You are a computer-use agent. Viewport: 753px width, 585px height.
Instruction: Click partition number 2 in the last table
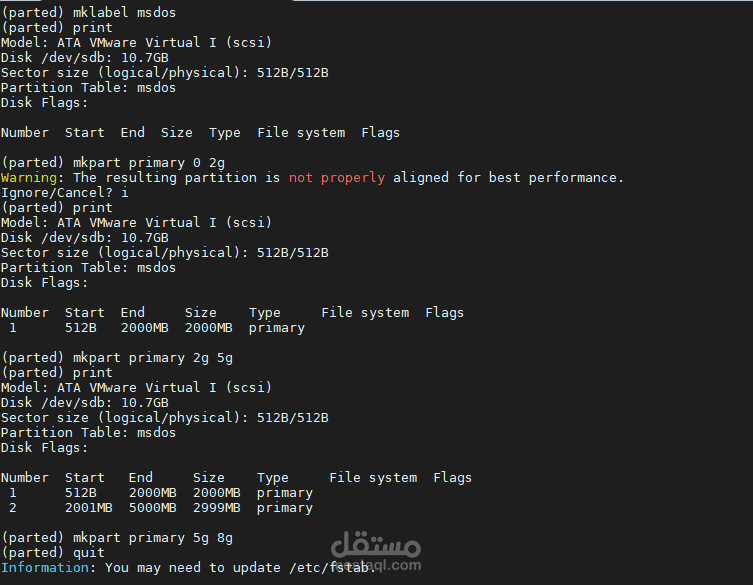pyautogui.click(x=12, y=507)
